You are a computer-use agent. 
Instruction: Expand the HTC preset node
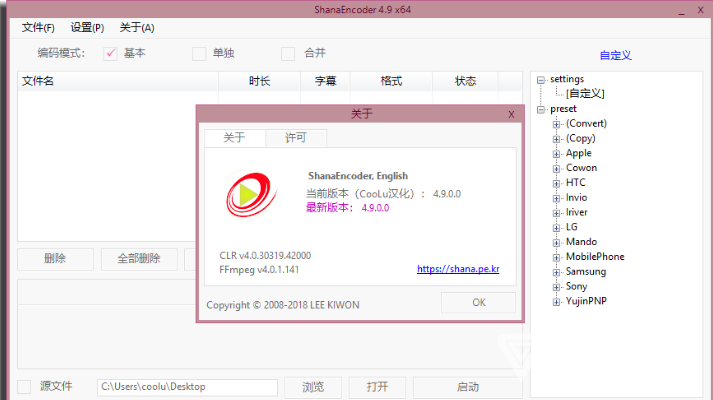556,184
